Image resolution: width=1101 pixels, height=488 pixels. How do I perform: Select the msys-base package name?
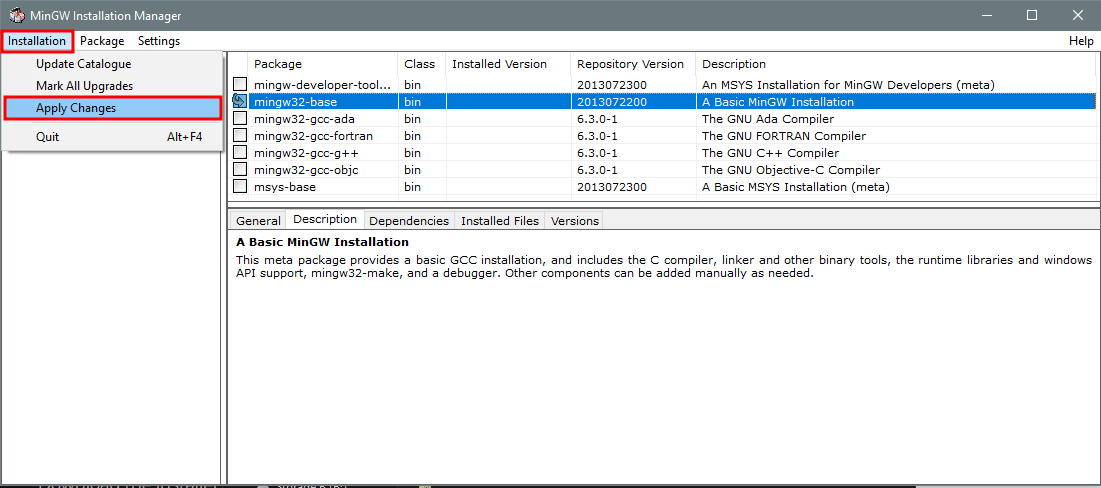click(x=285, y=187)
